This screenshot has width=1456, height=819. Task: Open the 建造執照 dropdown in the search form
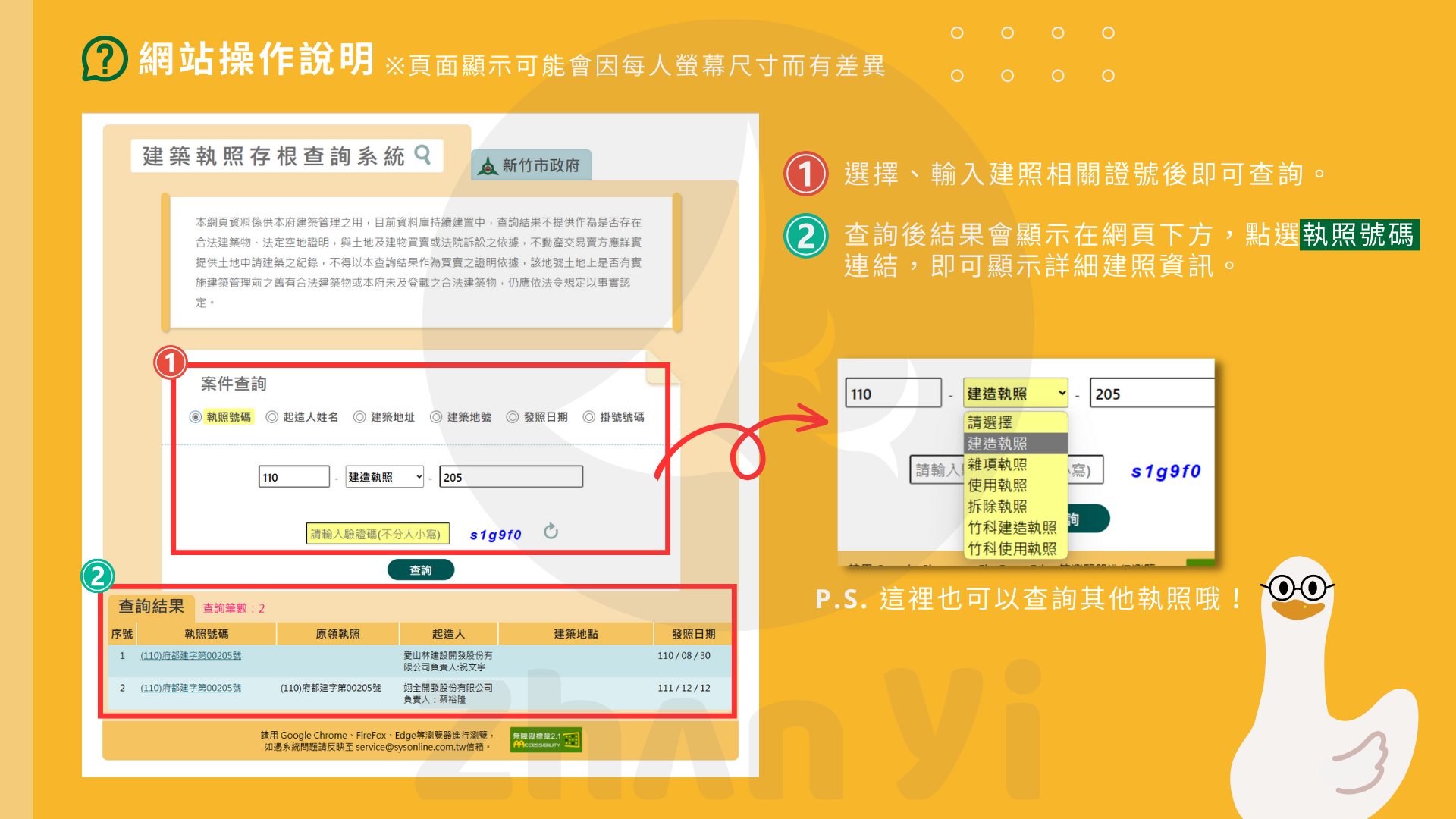[384, 477]
